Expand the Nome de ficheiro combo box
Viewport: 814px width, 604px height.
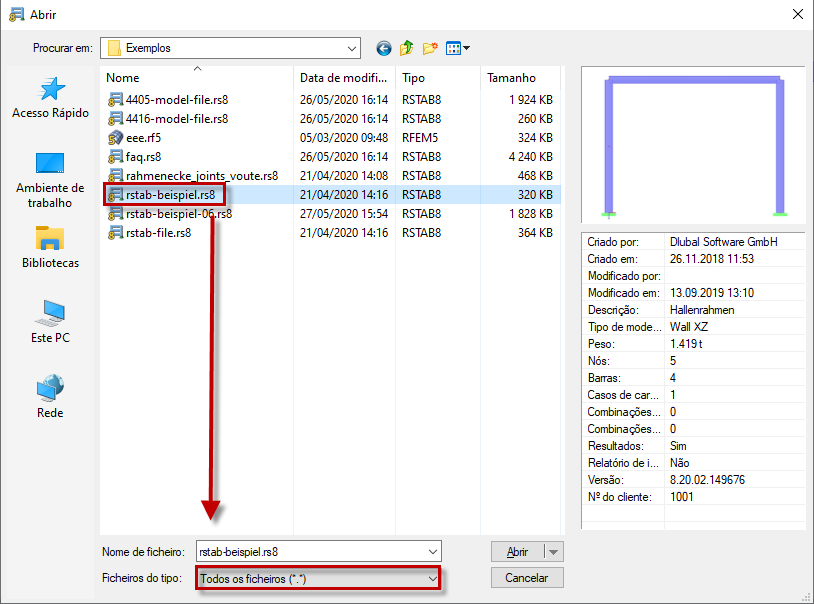point(432,551)
